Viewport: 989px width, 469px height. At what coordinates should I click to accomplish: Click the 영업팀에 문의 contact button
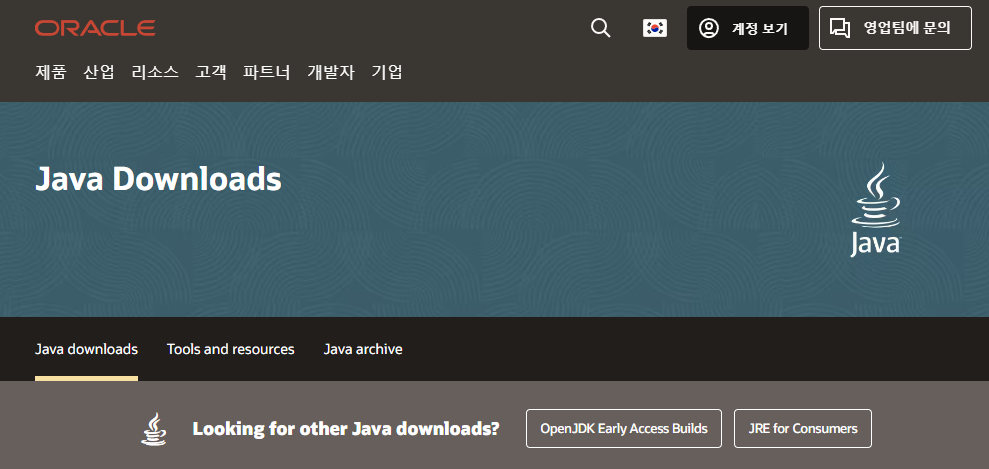click(x=895, y=28)
